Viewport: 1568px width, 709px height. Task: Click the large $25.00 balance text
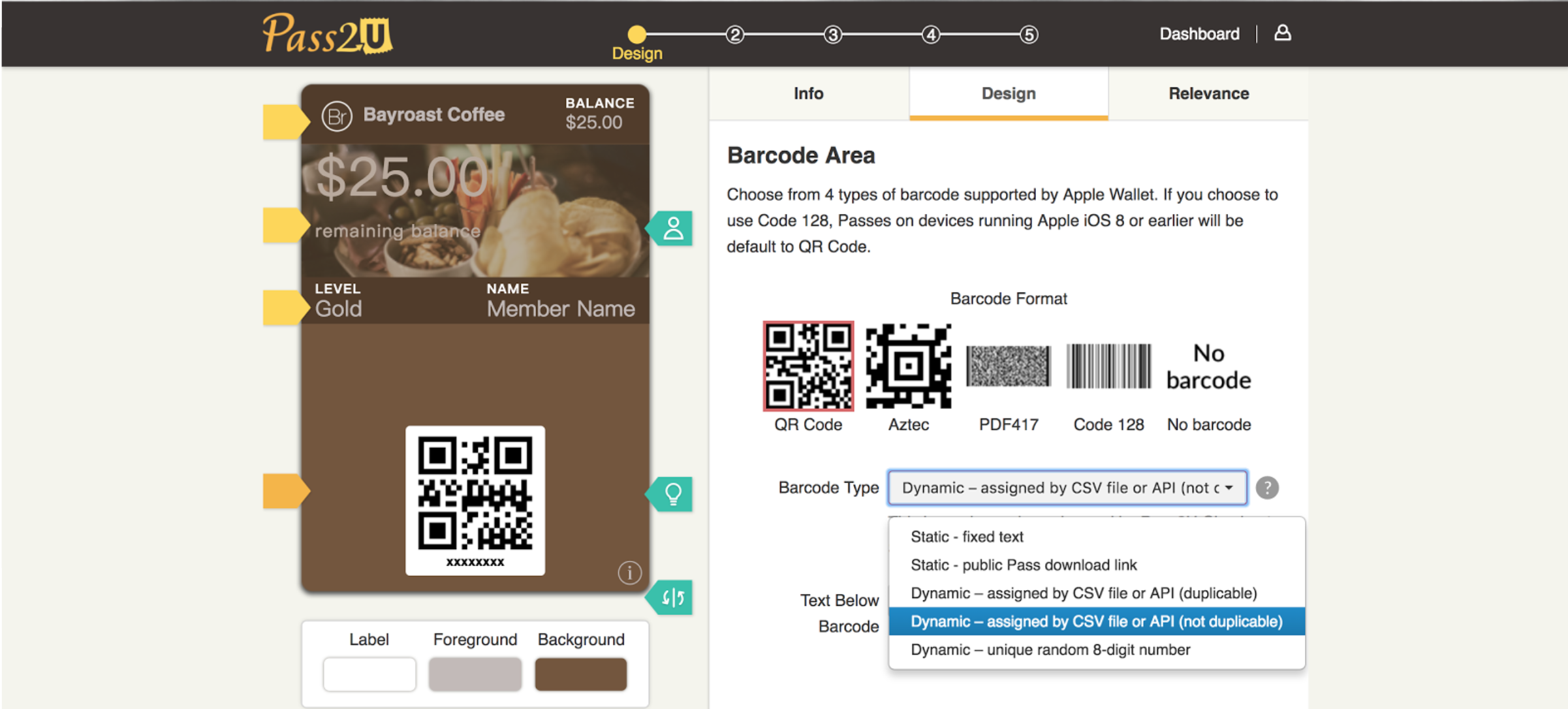[x=402, y=176]
